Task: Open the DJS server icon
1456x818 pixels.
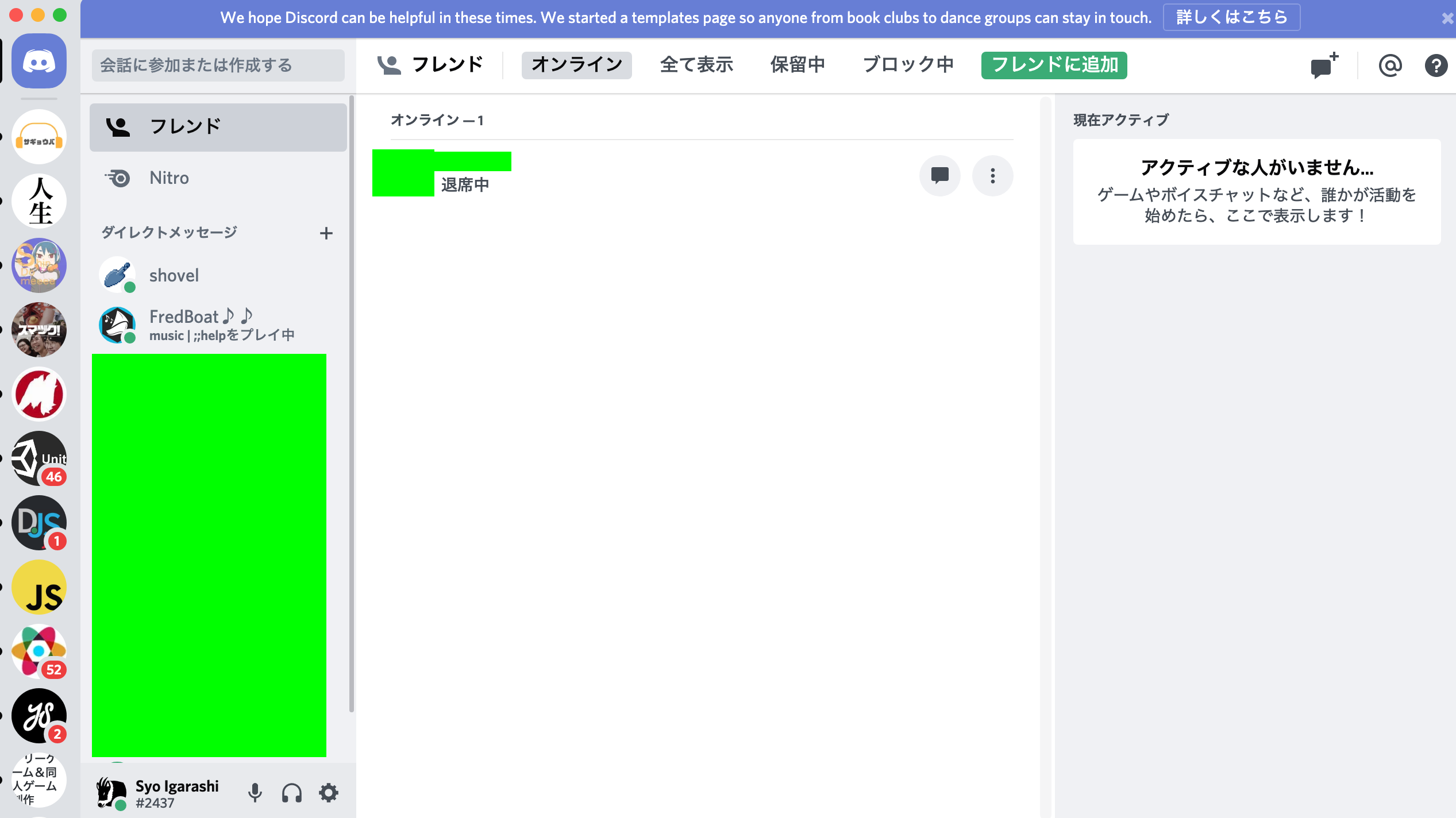Action: [39, 523]
